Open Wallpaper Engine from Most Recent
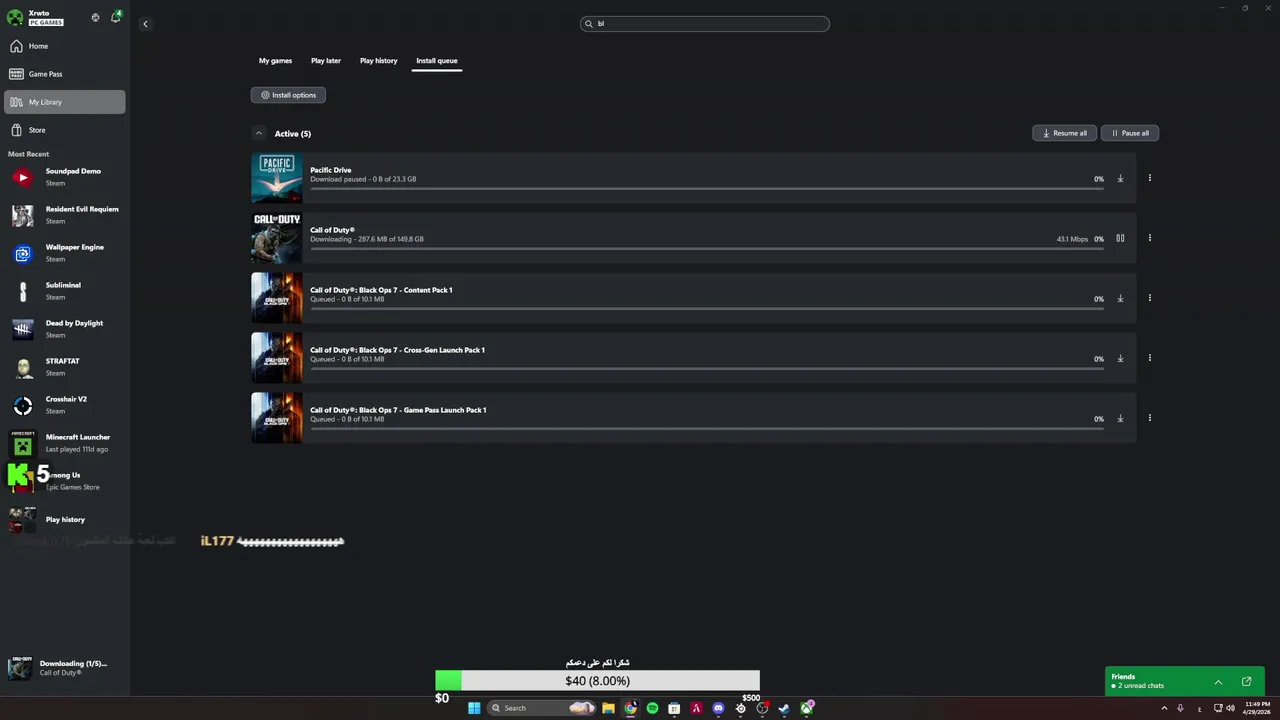This screenshot has width=1280, height=720. click(x=65, y=253)
